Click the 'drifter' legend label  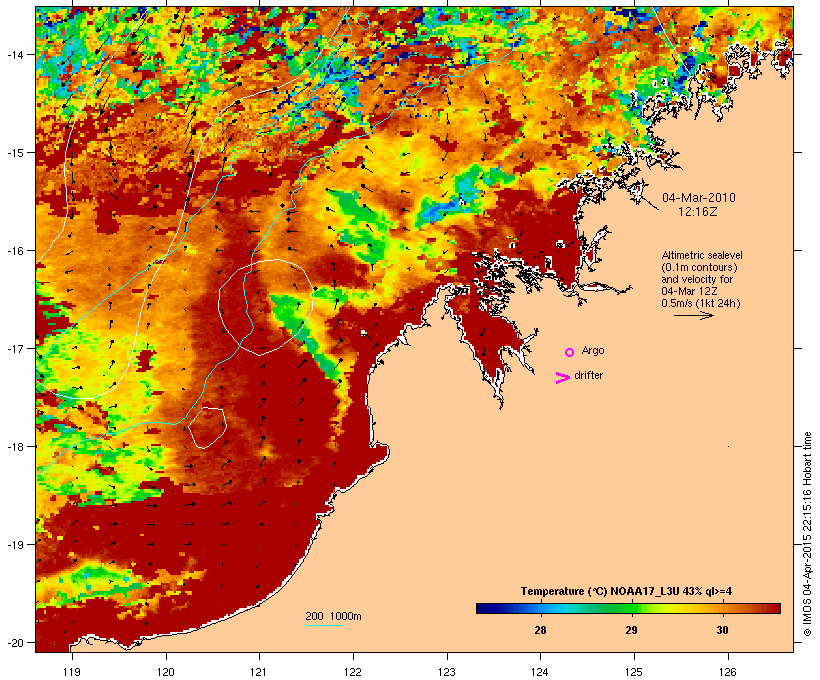tap(588, 375)
